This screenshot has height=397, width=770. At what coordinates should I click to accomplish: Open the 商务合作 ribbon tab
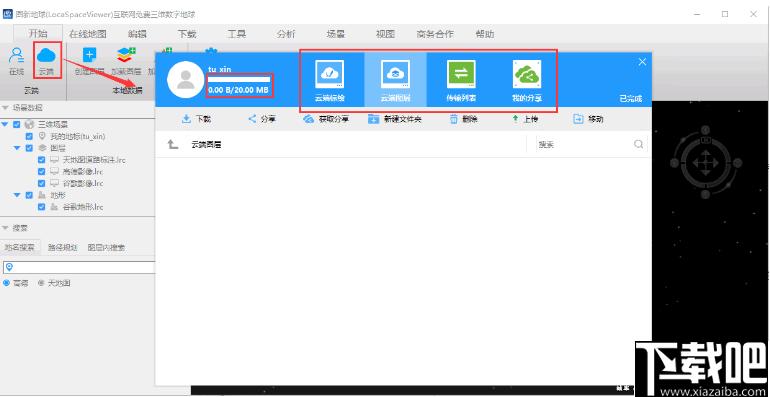click(435, 34)
